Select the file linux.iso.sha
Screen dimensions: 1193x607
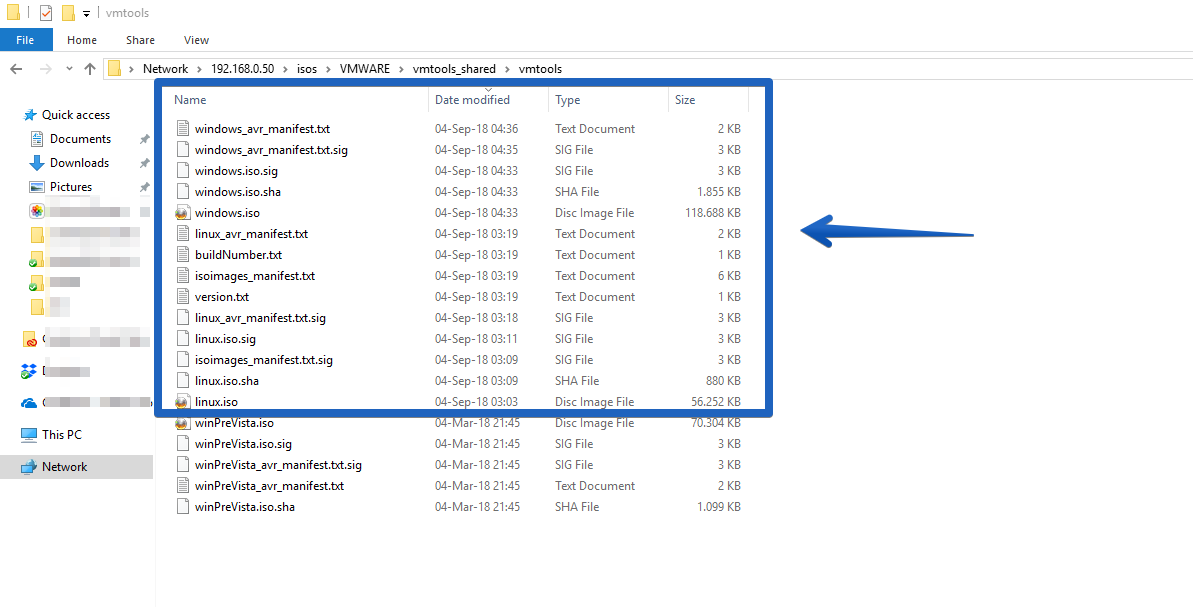[x=227, y=381]
